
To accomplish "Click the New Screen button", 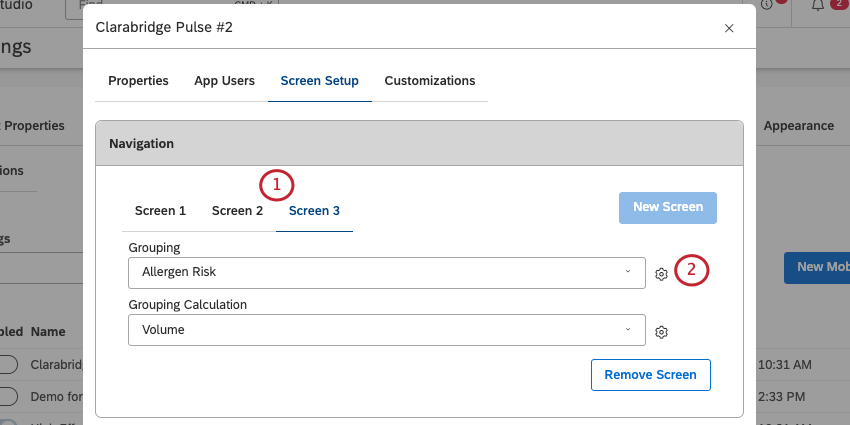I will (x=668, y=208).
